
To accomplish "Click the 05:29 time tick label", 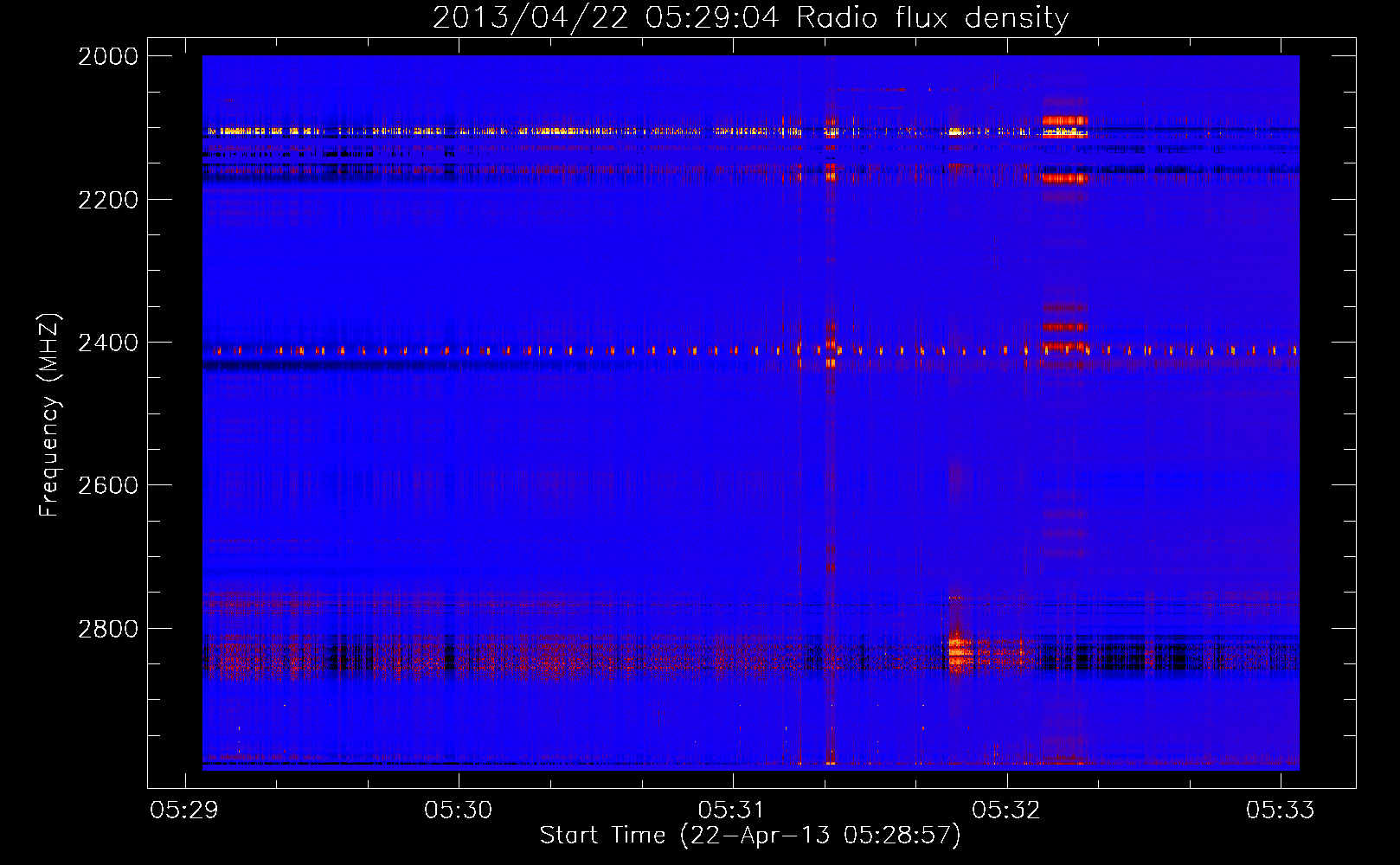I will [x=184, y=810].
